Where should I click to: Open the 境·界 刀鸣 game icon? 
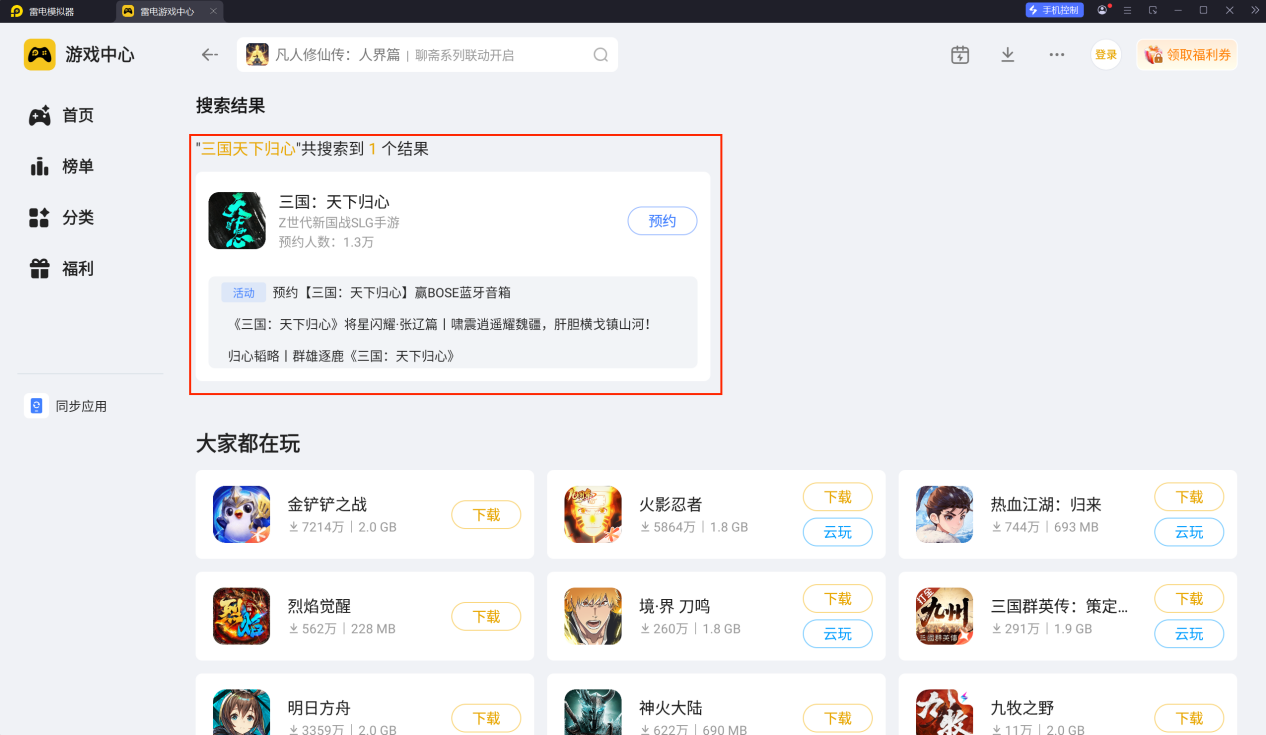593,616
